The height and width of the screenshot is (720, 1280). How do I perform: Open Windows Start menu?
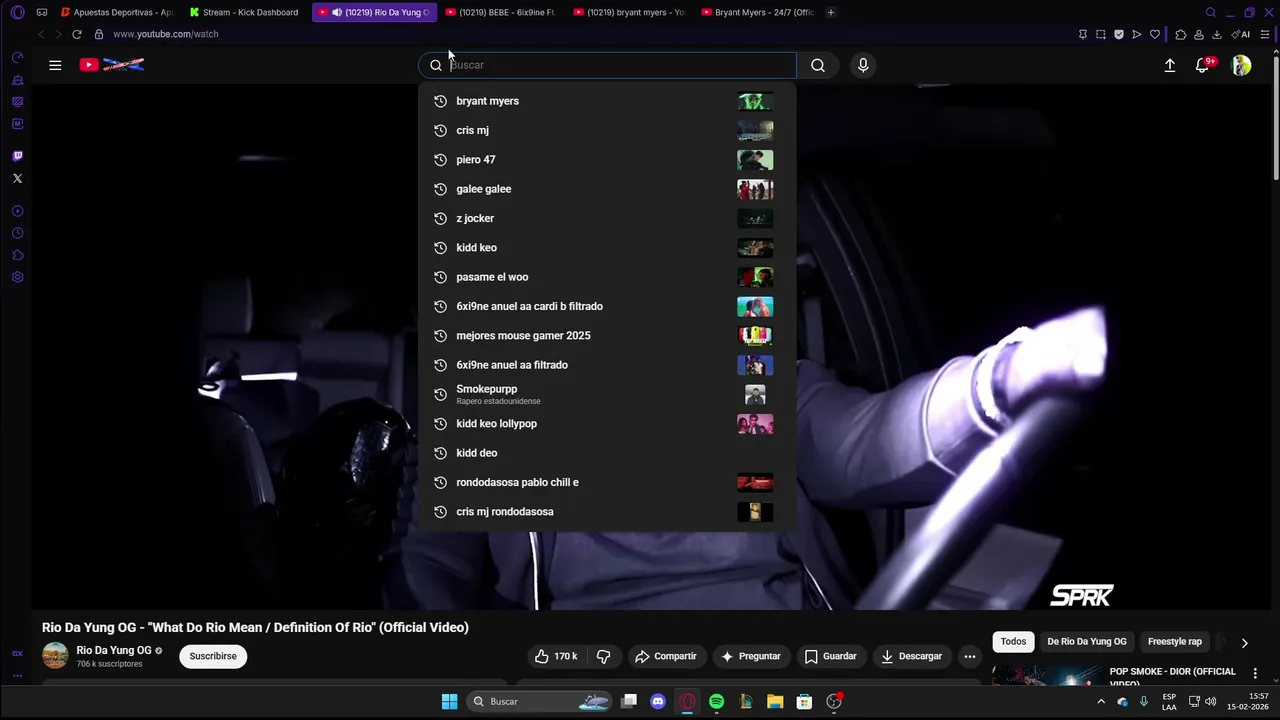coord(449,702)
